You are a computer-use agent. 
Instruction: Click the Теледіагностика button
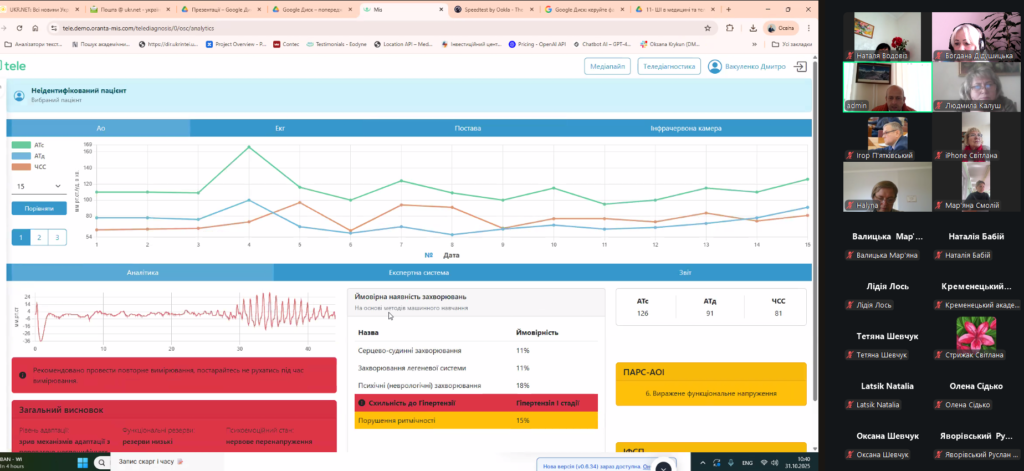[x=668, y=67]
